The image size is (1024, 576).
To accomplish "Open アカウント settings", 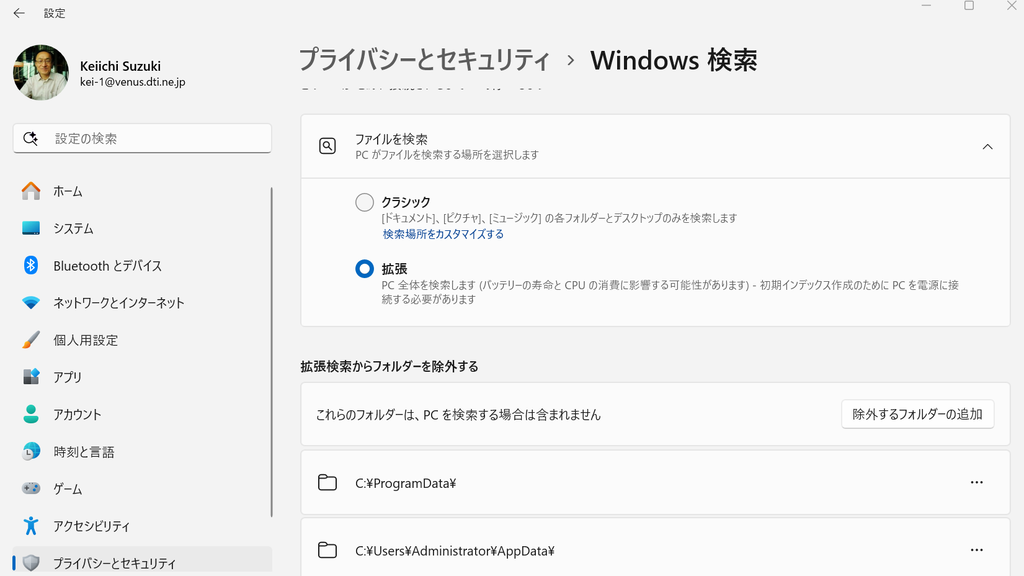I will (x=142, y=415).
